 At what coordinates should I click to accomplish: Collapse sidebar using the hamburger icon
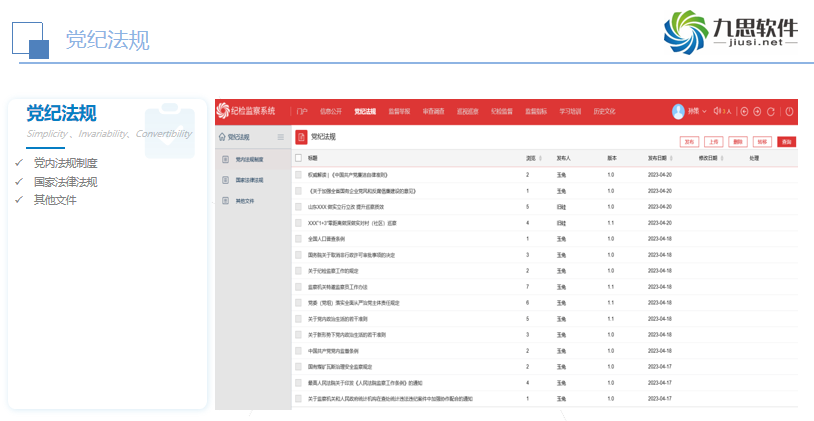[x=281, y=137]
